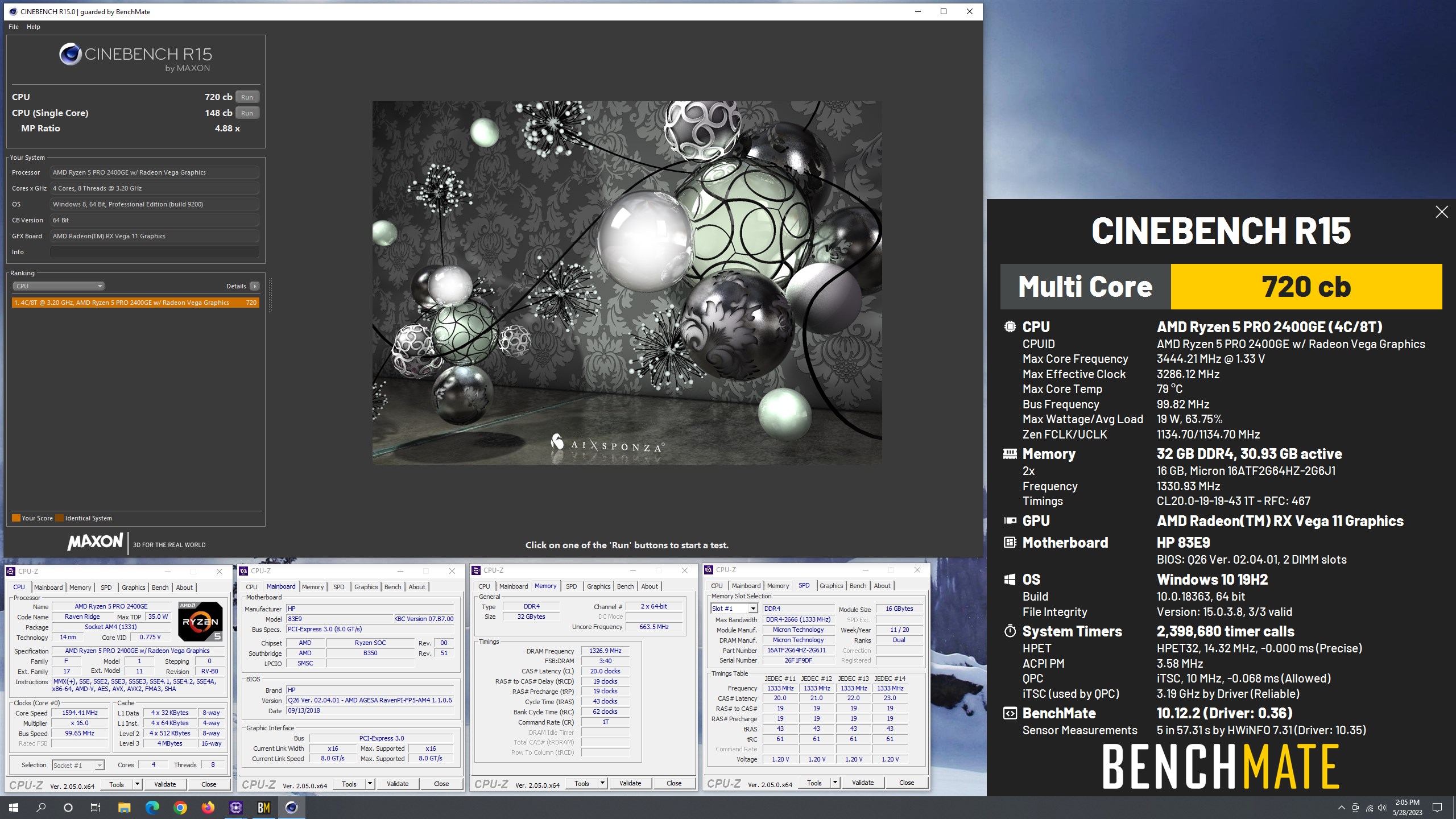
Task: Open the notification center icon
Action: point(1437,808)
